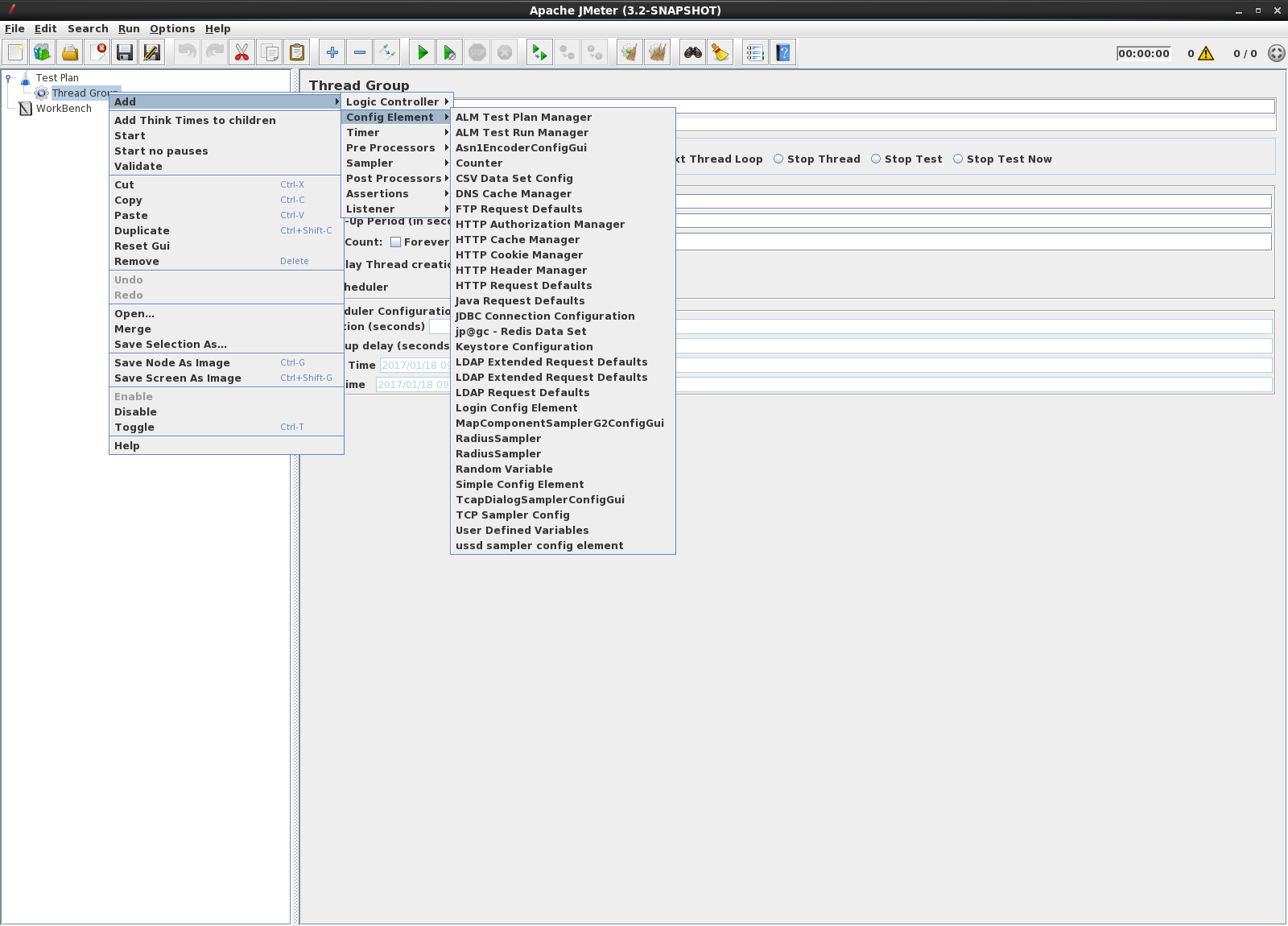The width and height of the screenshot is (1288, 926).
Task: Select the Start no pauses icon
Action: pos(449,52)
